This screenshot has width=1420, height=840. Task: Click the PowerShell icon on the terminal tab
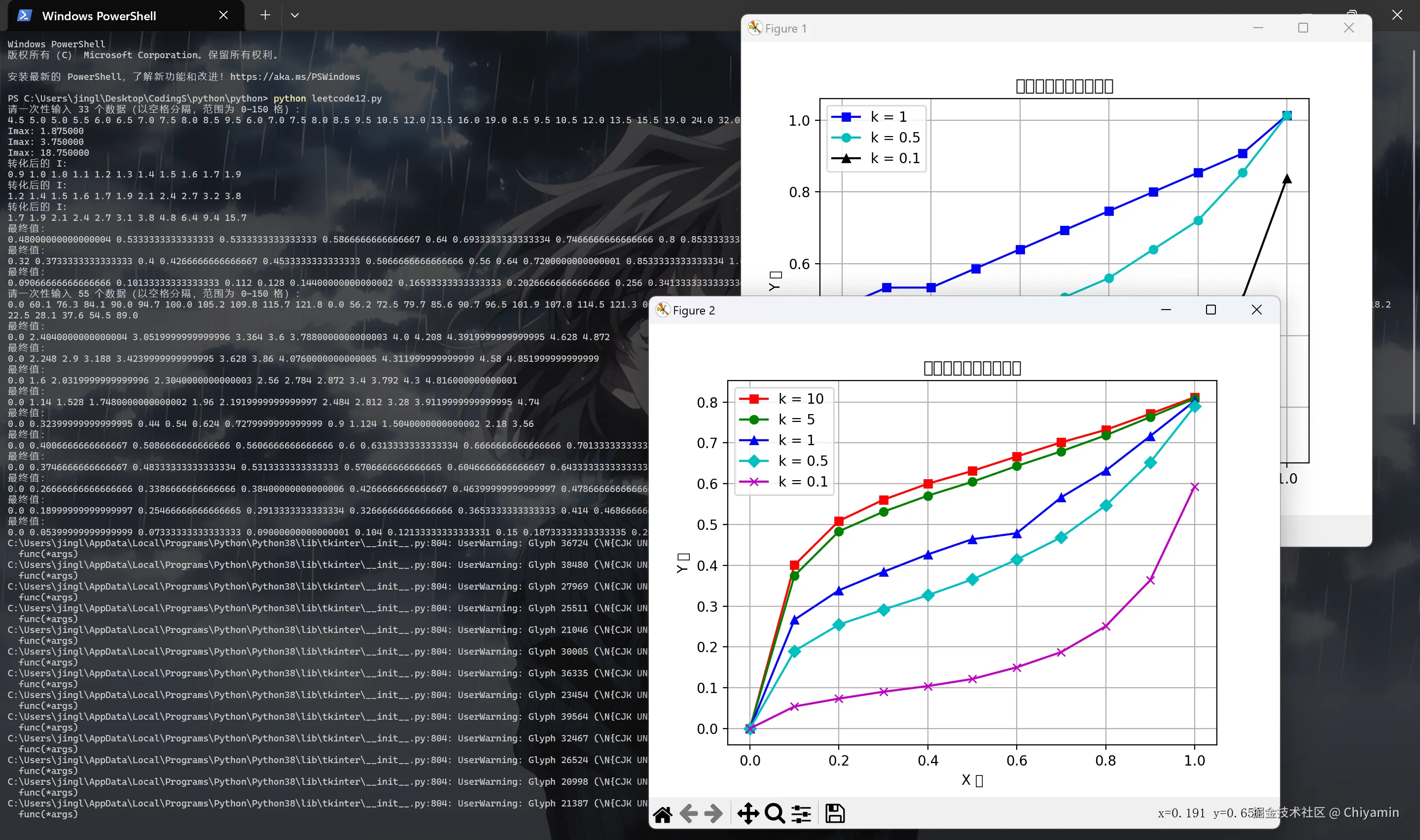24,15
